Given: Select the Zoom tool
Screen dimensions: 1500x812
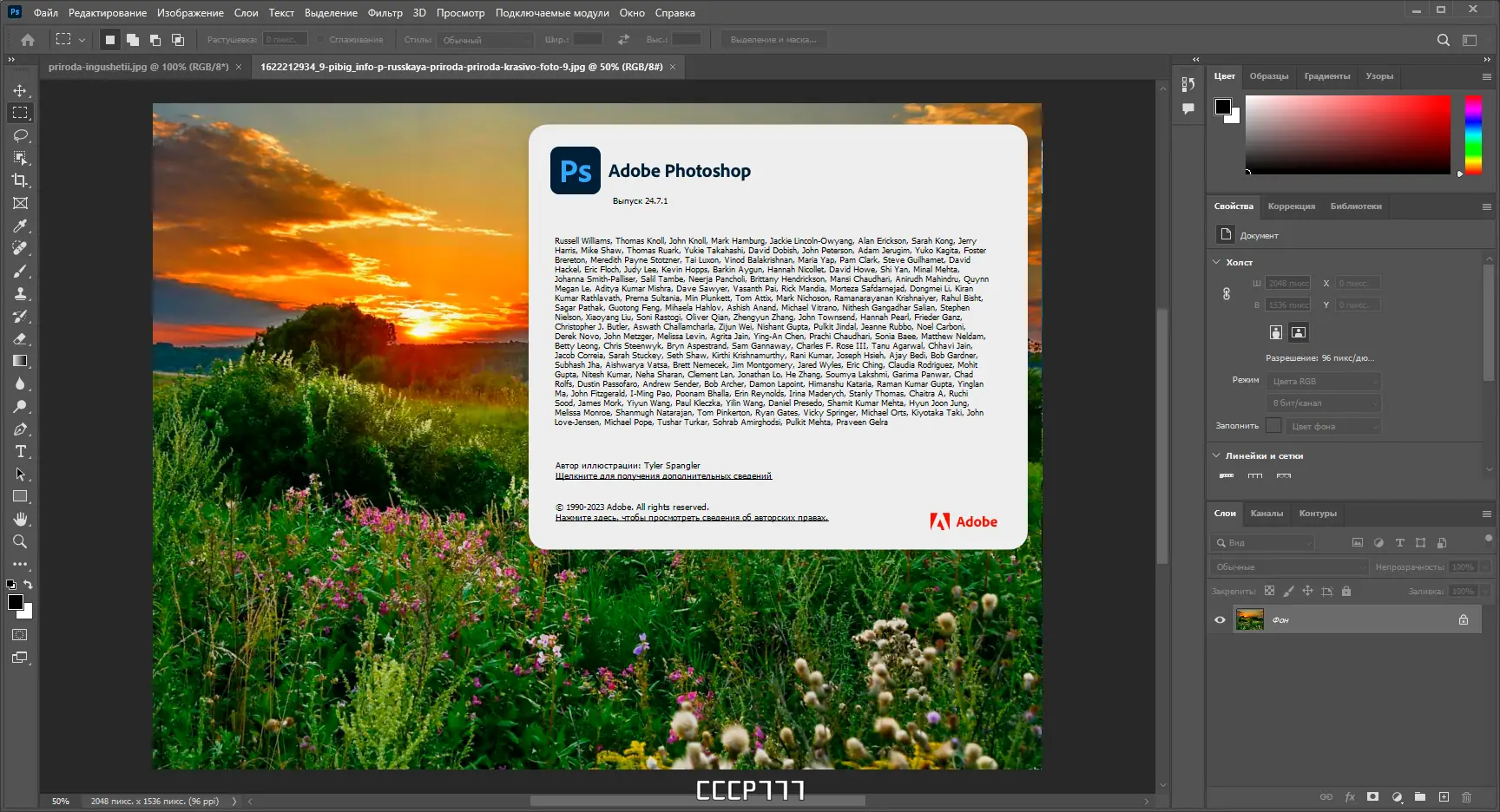Looking at the screenshot, I should (x=19, y=541).
